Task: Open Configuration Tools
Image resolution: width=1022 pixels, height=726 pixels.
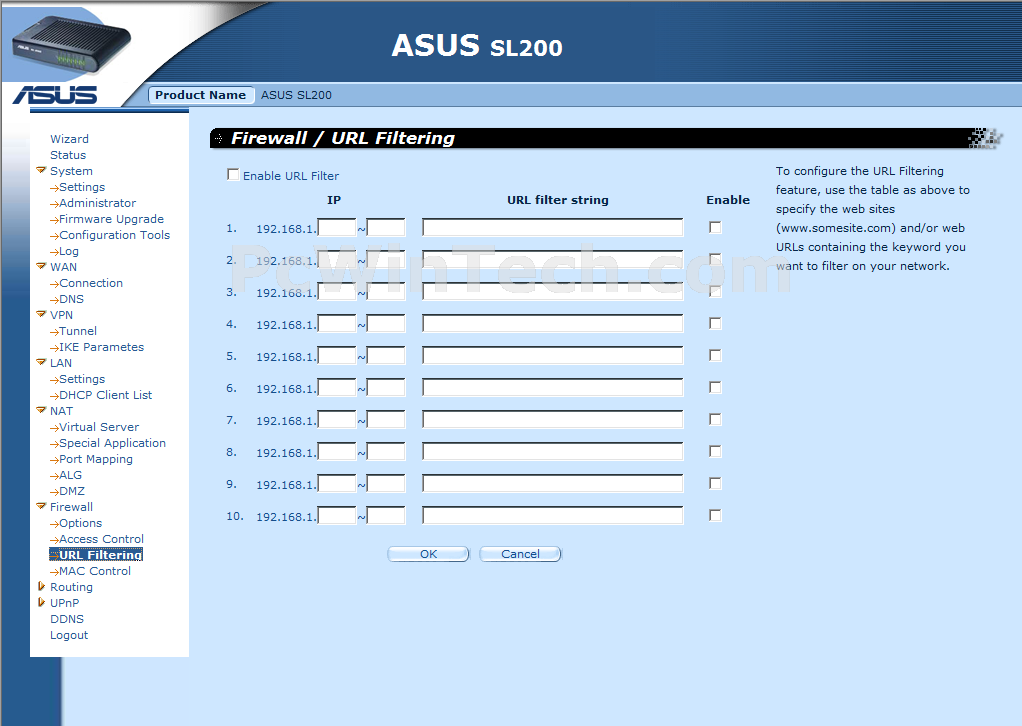Action: [114, 235]
